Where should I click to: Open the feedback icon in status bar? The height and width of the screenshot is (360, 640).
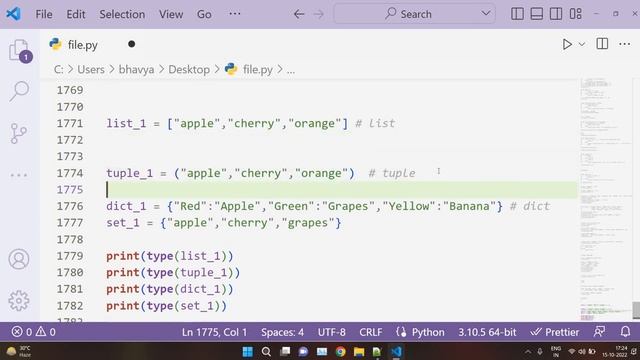point(599,332)
